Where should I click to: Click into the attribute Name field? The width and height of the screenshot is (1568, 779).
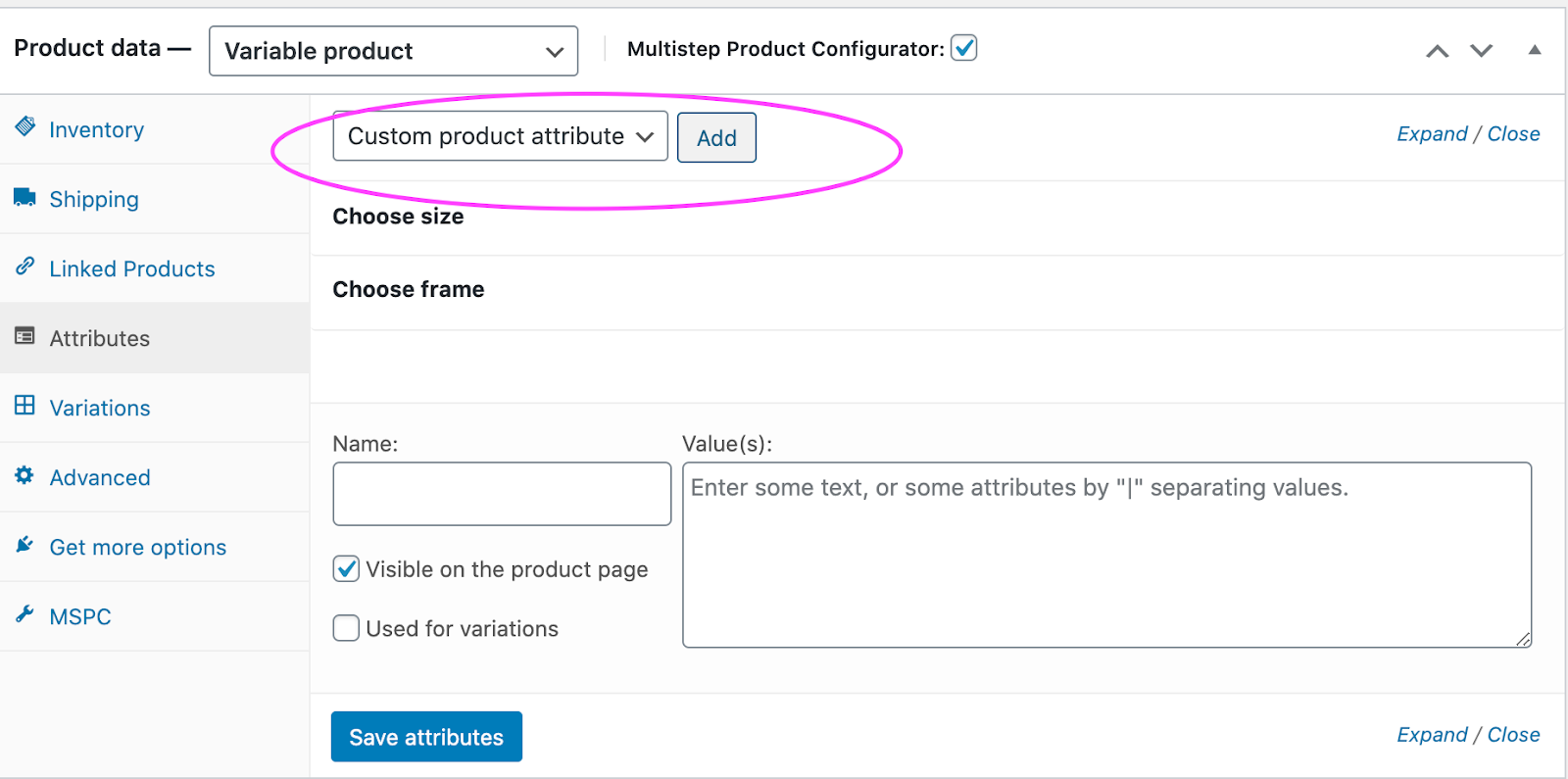[502, 494]
